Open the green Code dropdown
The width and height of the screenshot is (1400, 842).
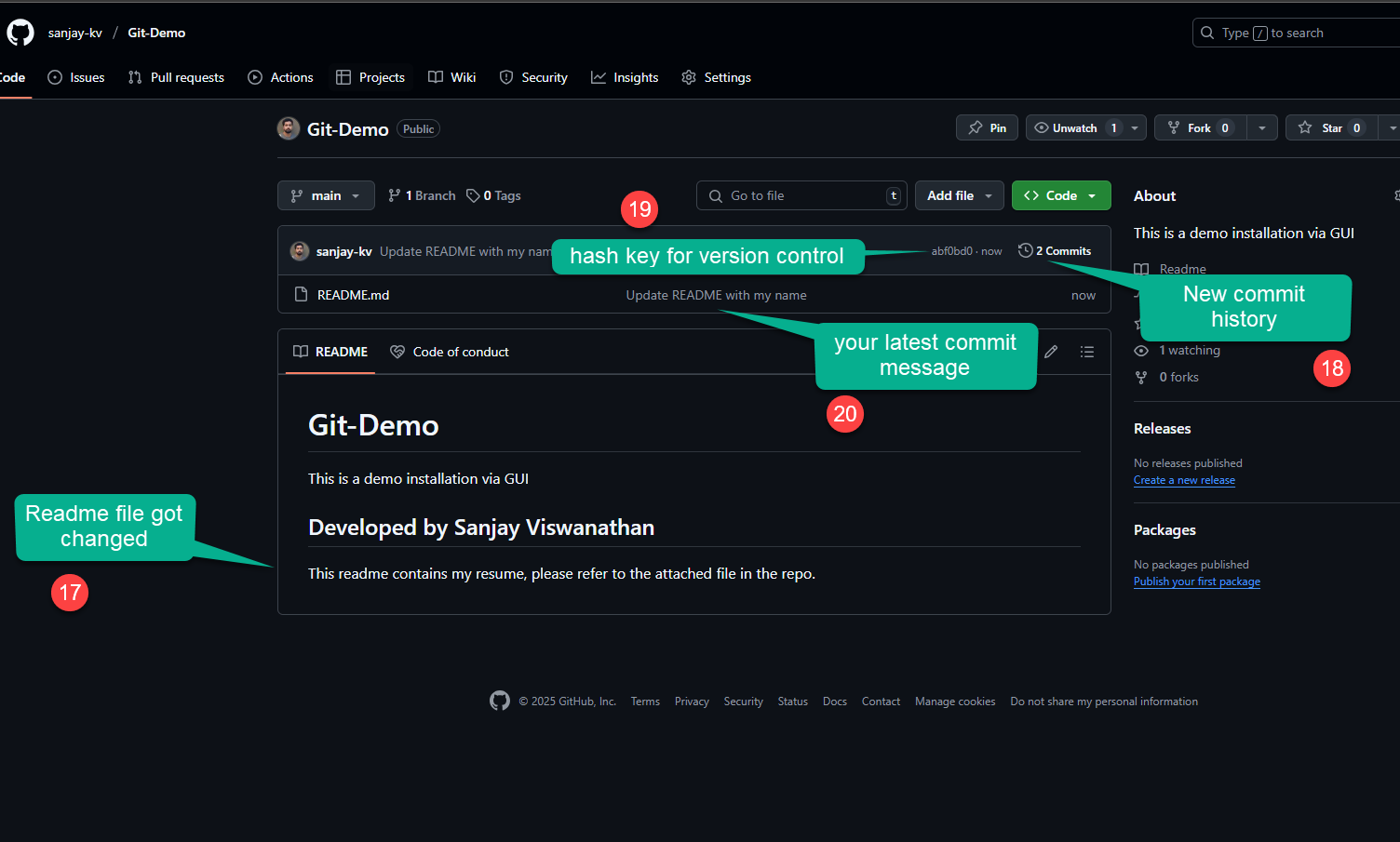[1060, 195]
